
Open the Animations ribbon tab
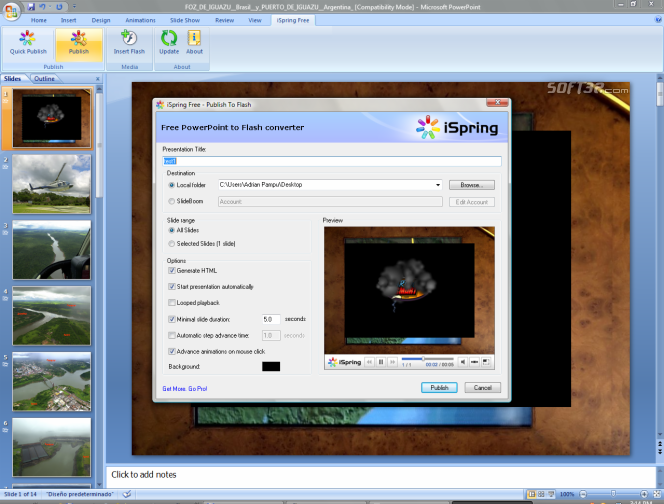(x=140, y=20)
